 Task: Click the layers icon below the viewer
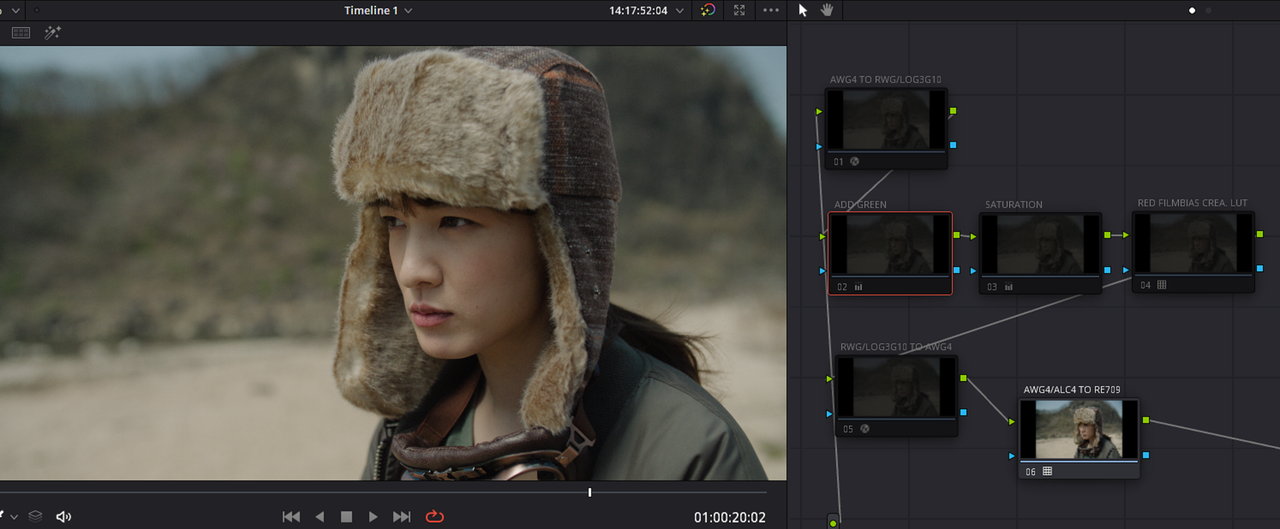tap(35, 517)
